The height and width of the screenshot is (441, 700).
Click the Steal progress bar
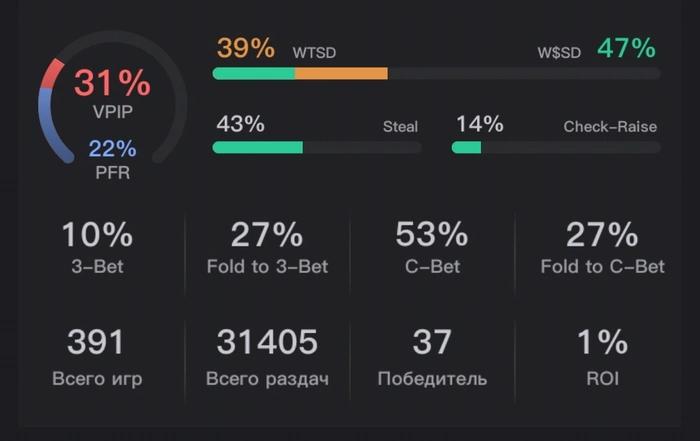coord(317,147)
